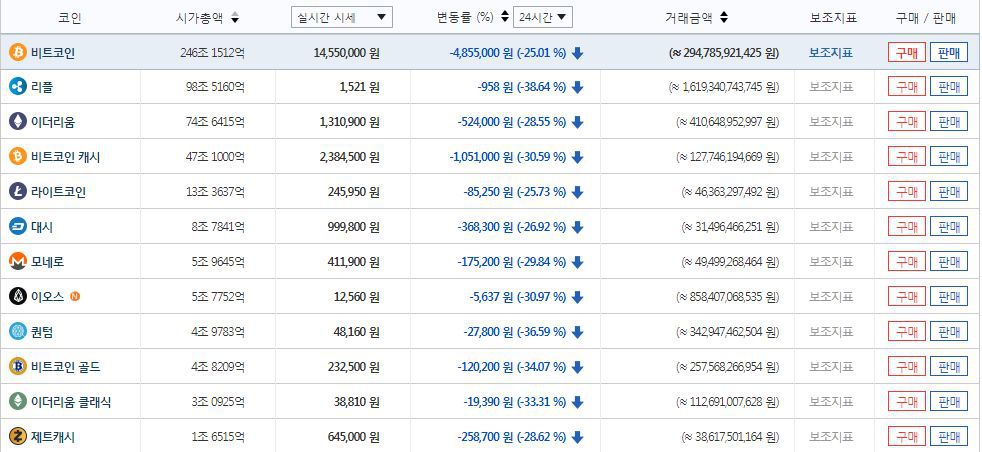Click the blue down arrow in 퀀텀 row
This screenshot has width=982, height=452.
[x=577, y=332]
